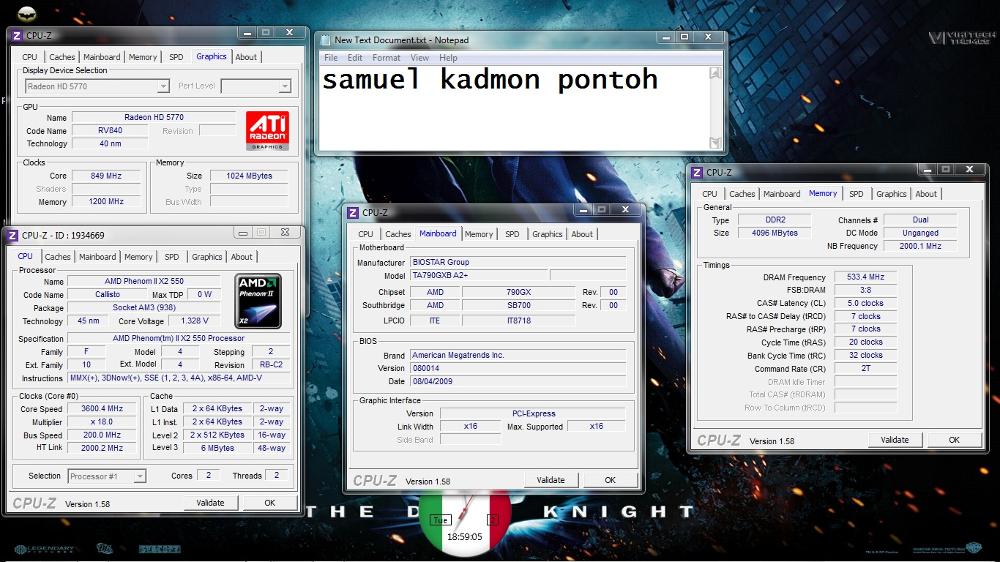Click memory Size value 4096 MBytes
The image size is (1000, 562).
(775, 233)
